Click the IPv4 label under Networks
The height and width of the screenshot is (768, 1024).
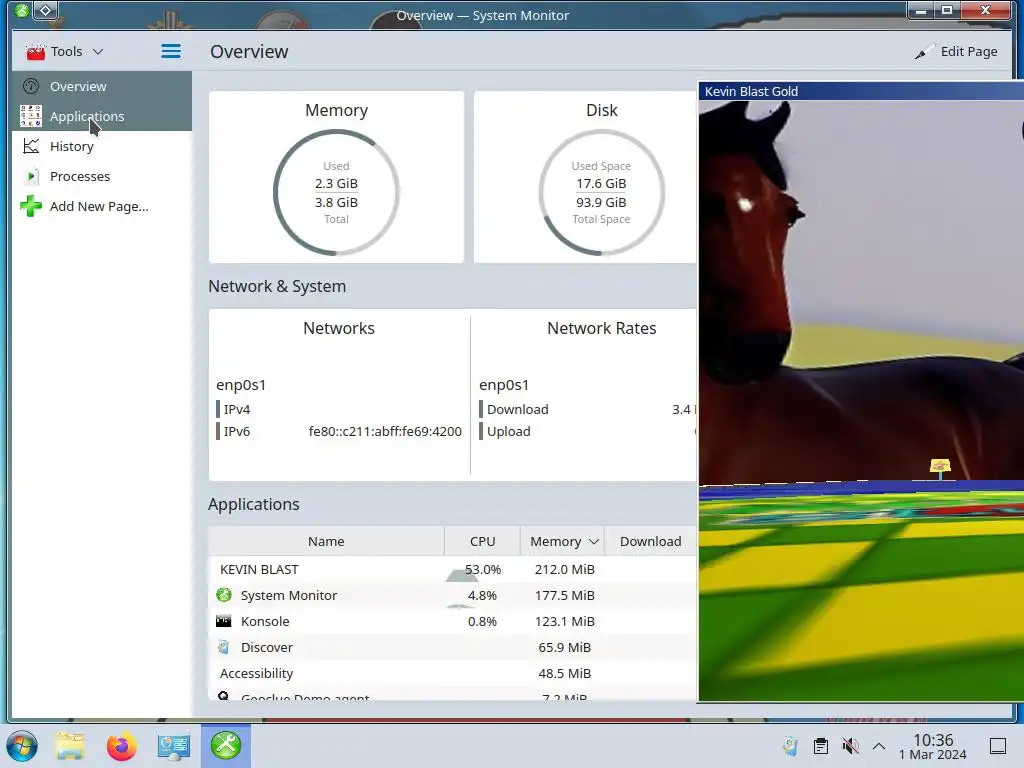click(x=236, y=409)
